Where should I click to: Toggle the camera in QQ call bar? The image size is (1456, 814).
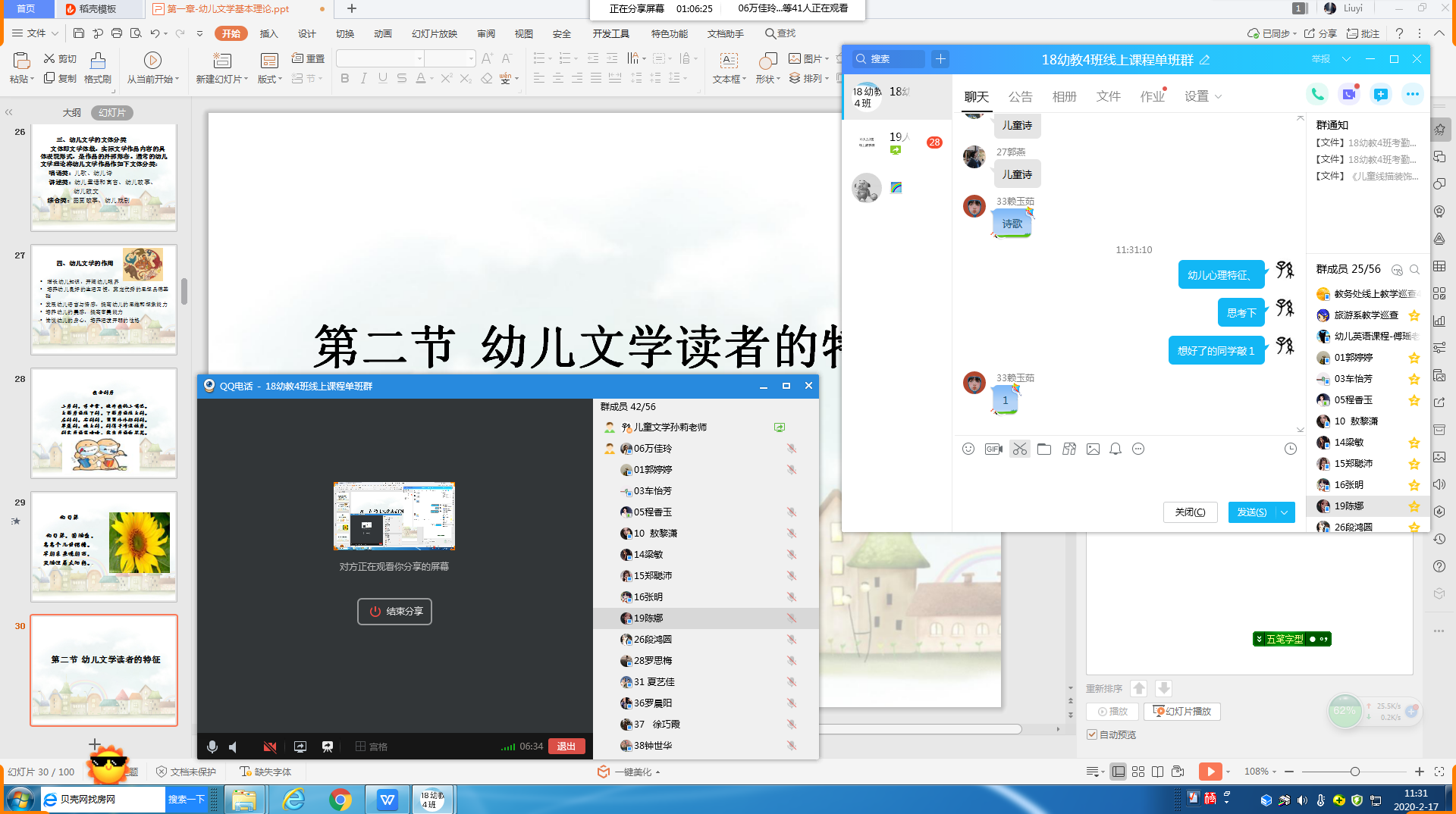point(269,747)
